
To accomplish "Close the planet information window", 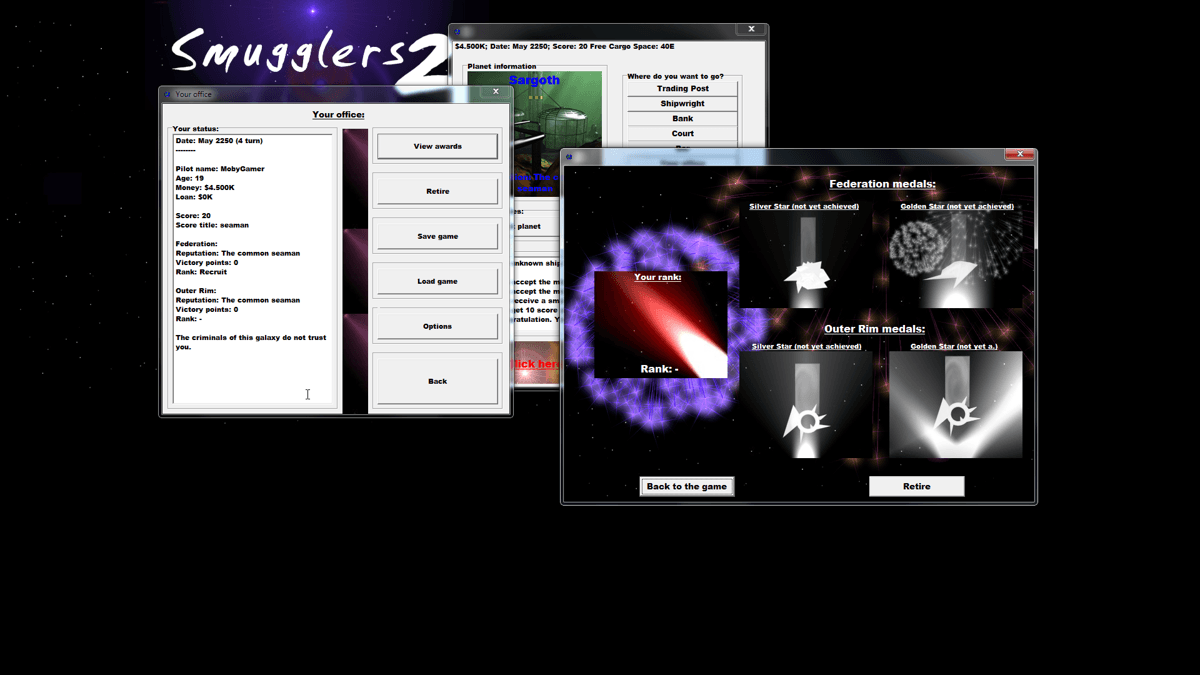I will [751, 30].
